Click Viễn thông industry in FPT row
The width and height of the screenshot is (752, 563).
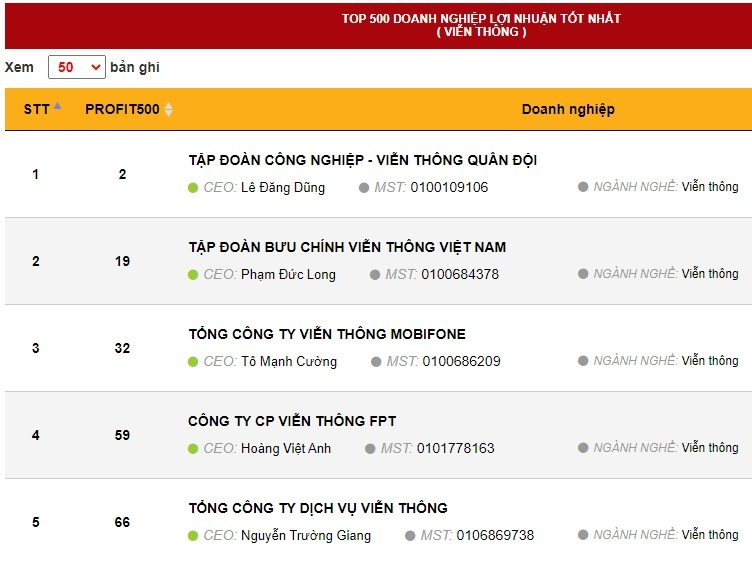[x=710, y=448]
